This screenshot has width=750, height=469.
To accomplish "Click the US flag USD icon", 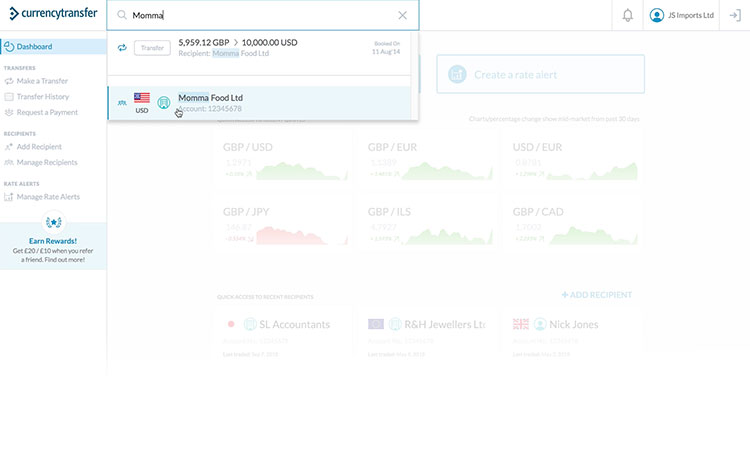I will click(142, 99).
